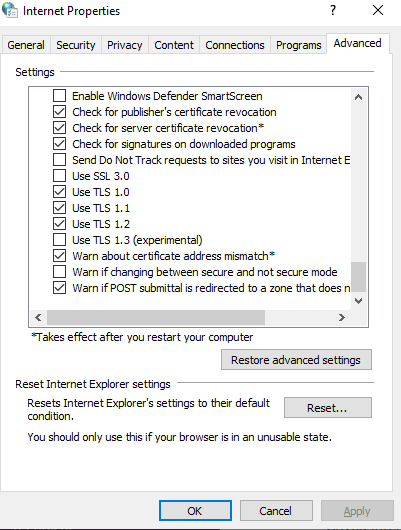401x530 pixels.
Task: Select the Privacy tab
Action: click(124, 45)
